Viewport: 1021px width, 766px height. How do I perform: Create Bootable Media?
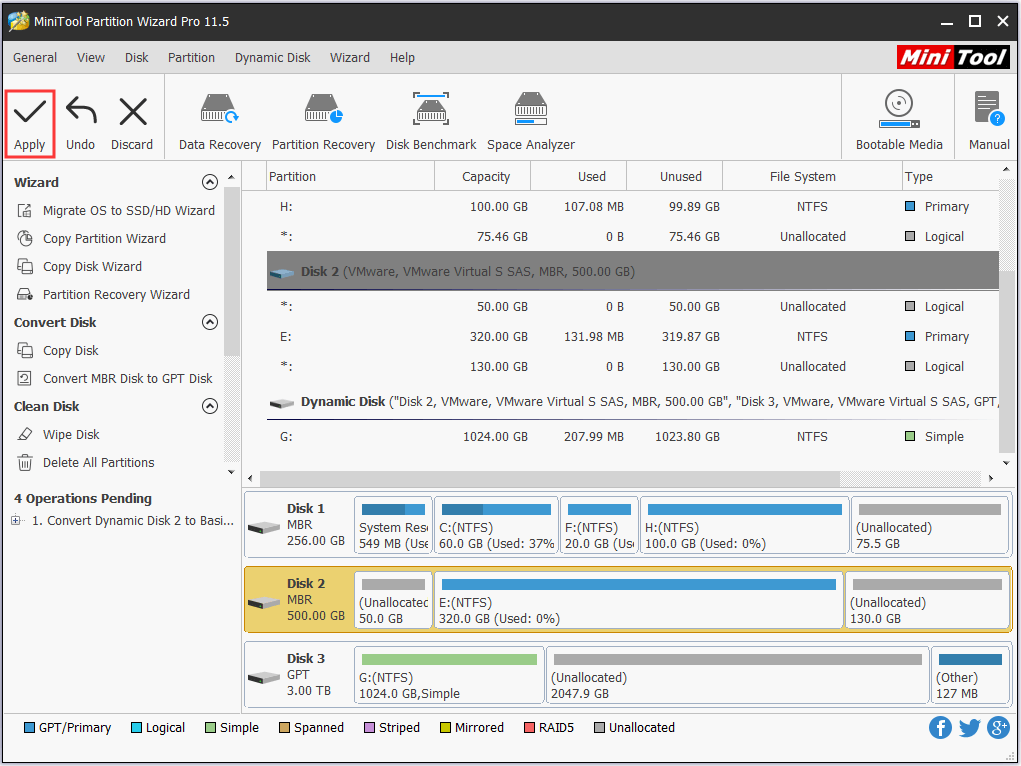coord(899,121)
